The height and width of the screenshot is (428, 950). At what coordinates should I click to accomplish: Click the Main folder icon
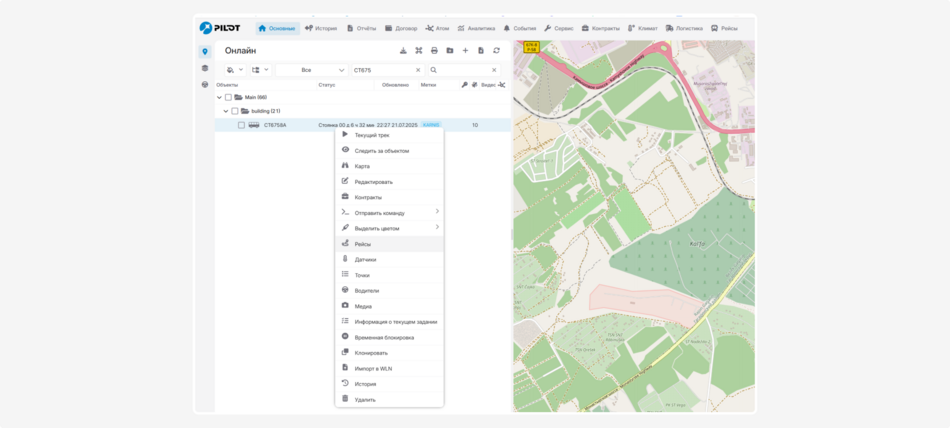[239, 97]
